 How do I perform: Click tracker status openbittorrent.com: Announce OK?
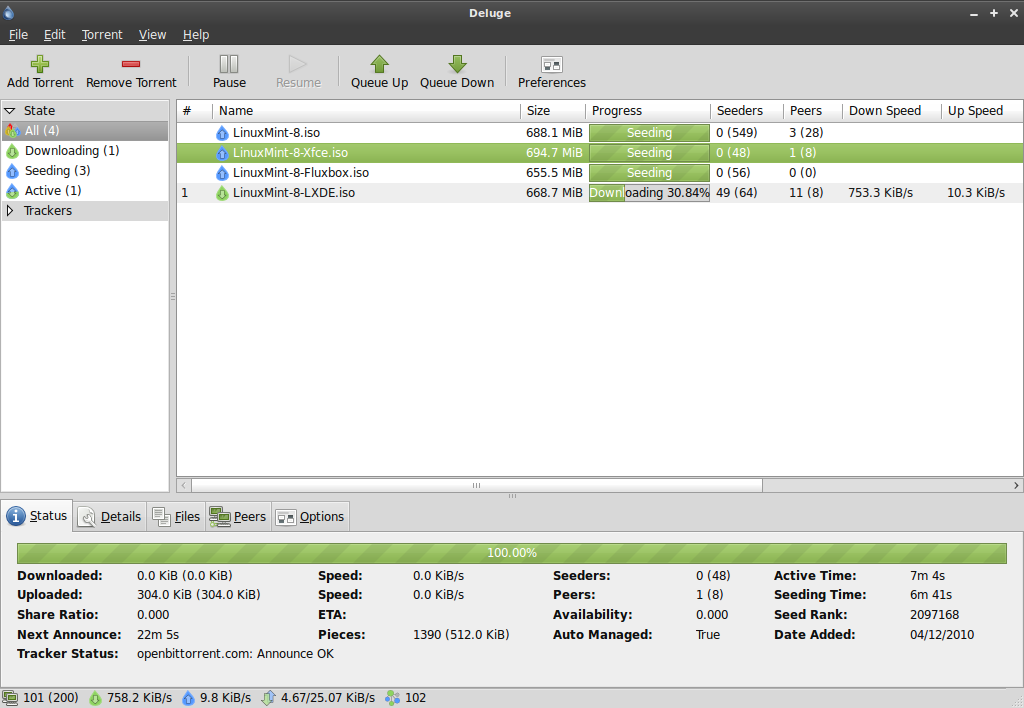[235, 654]
